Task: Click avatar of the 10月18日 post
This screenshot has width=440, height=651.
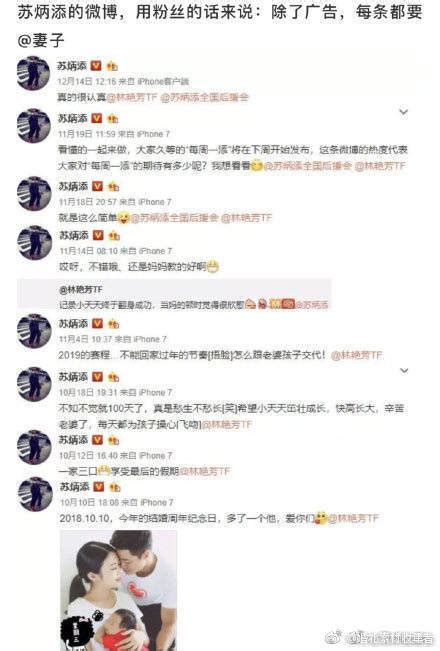Action: click(34, 384)
